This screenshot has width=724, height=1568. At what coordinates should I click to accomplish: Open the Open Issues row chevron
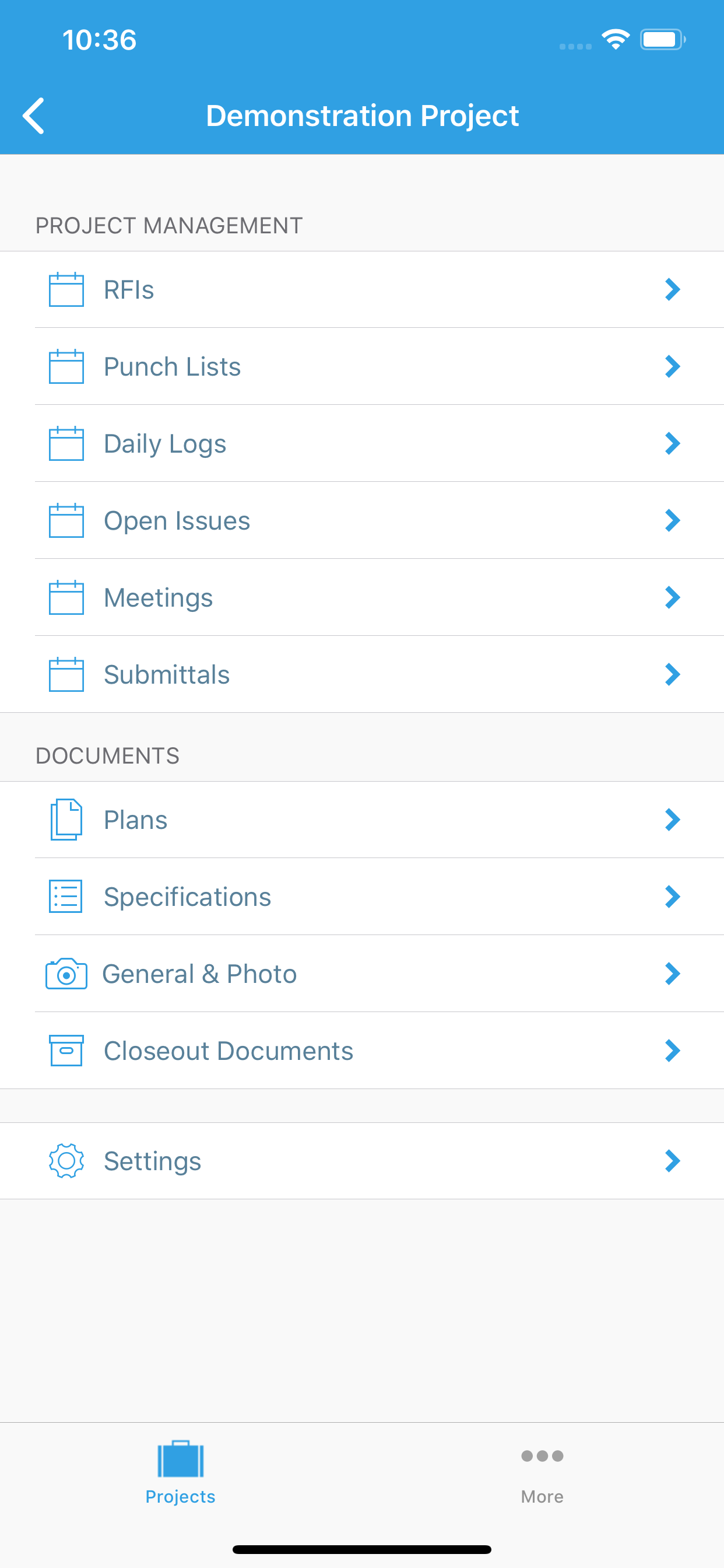click(672, 520)
